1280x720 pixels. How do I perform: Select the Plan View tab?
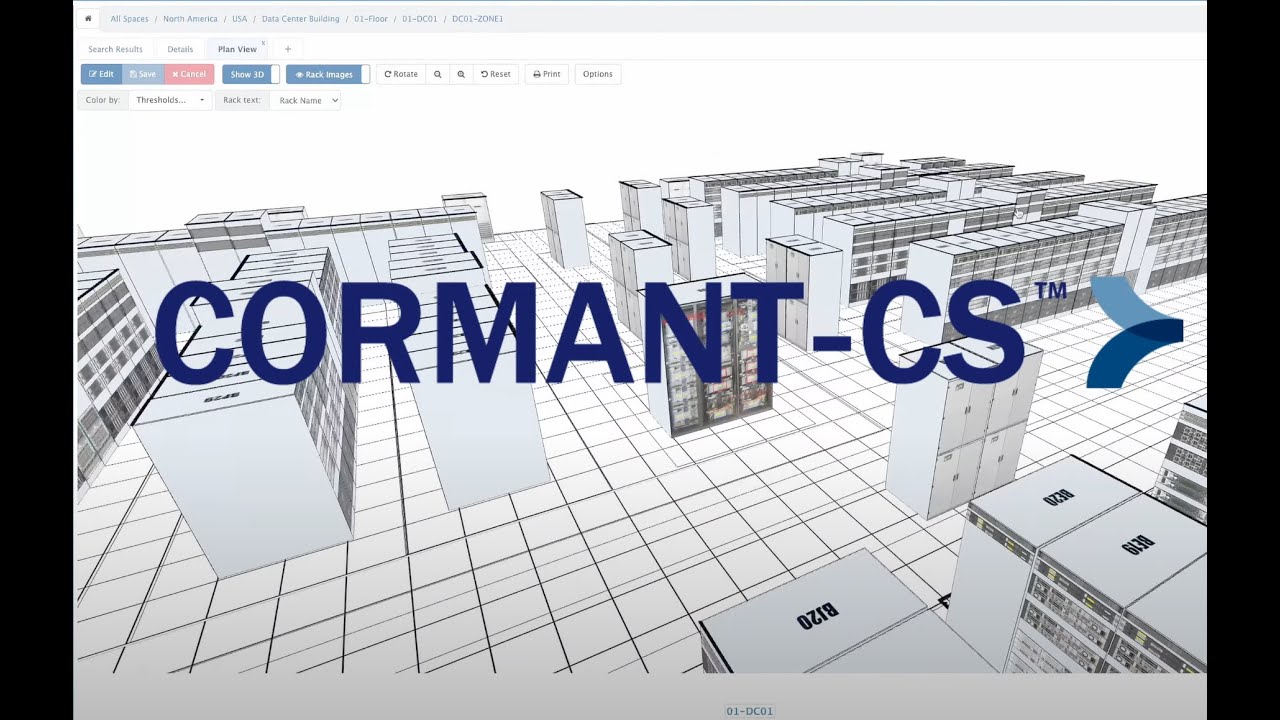pos(237,49)
